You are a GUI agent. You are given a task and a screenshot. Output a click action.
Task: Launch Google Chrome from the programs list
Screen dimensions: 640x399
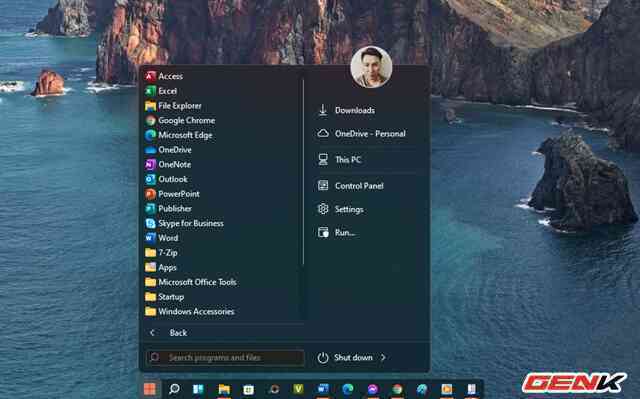coord(180,120)
